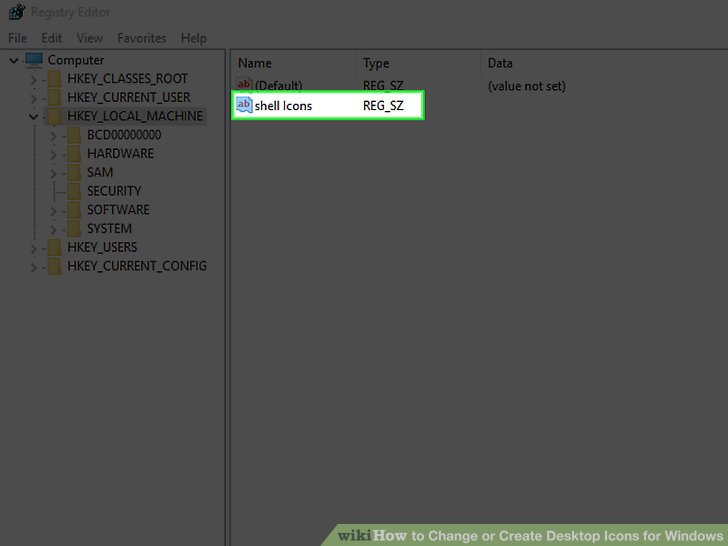This screenshot has height=546, width=728.
Task: Select the HKEY_CURRENT_CONFIG key
Action: coord(136,266)
